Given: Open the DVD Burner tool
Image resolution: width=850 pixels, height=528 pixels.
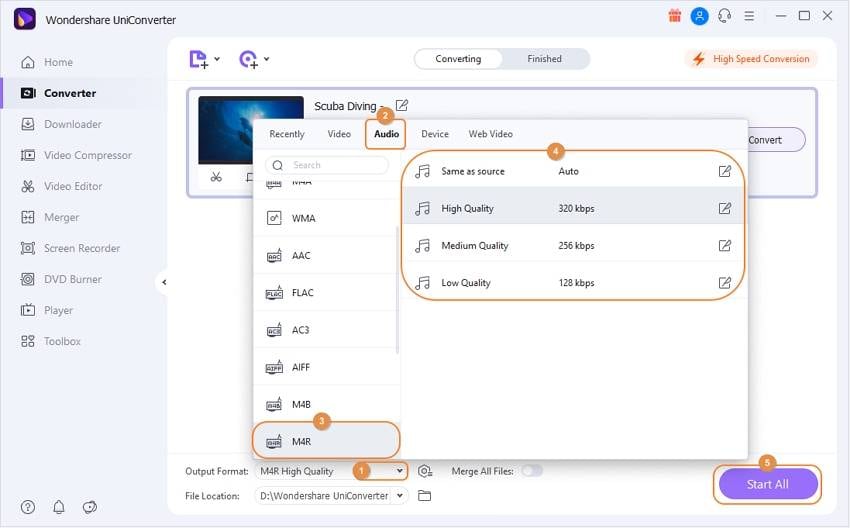Looking at the screenshot, I should pos(61,279).
